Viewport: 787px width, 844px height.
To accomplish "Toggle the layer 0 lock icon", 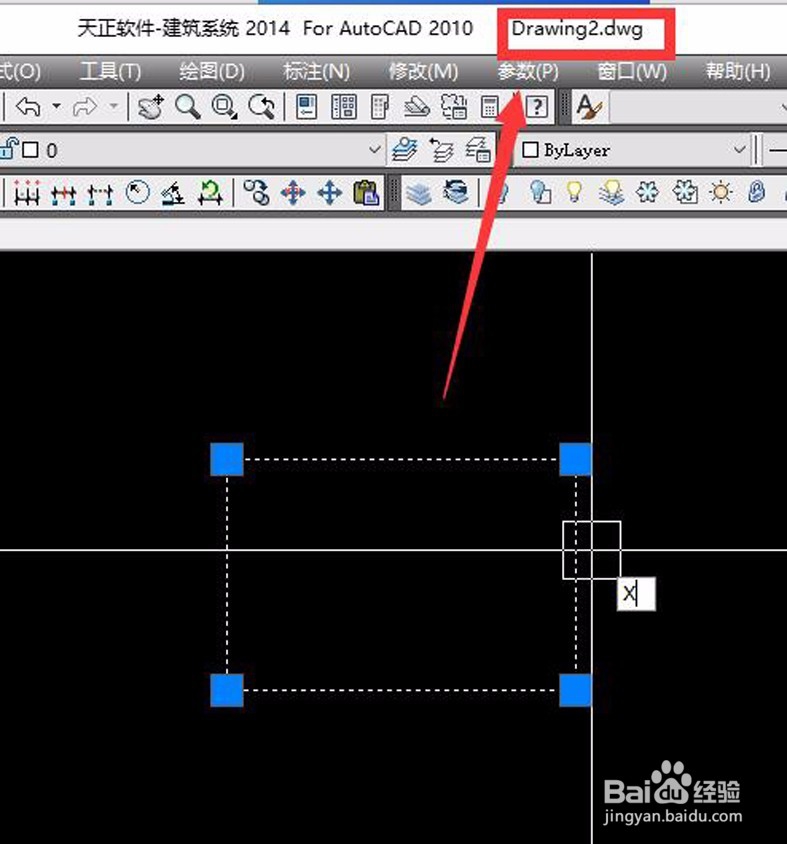I will tap(9, 148).
